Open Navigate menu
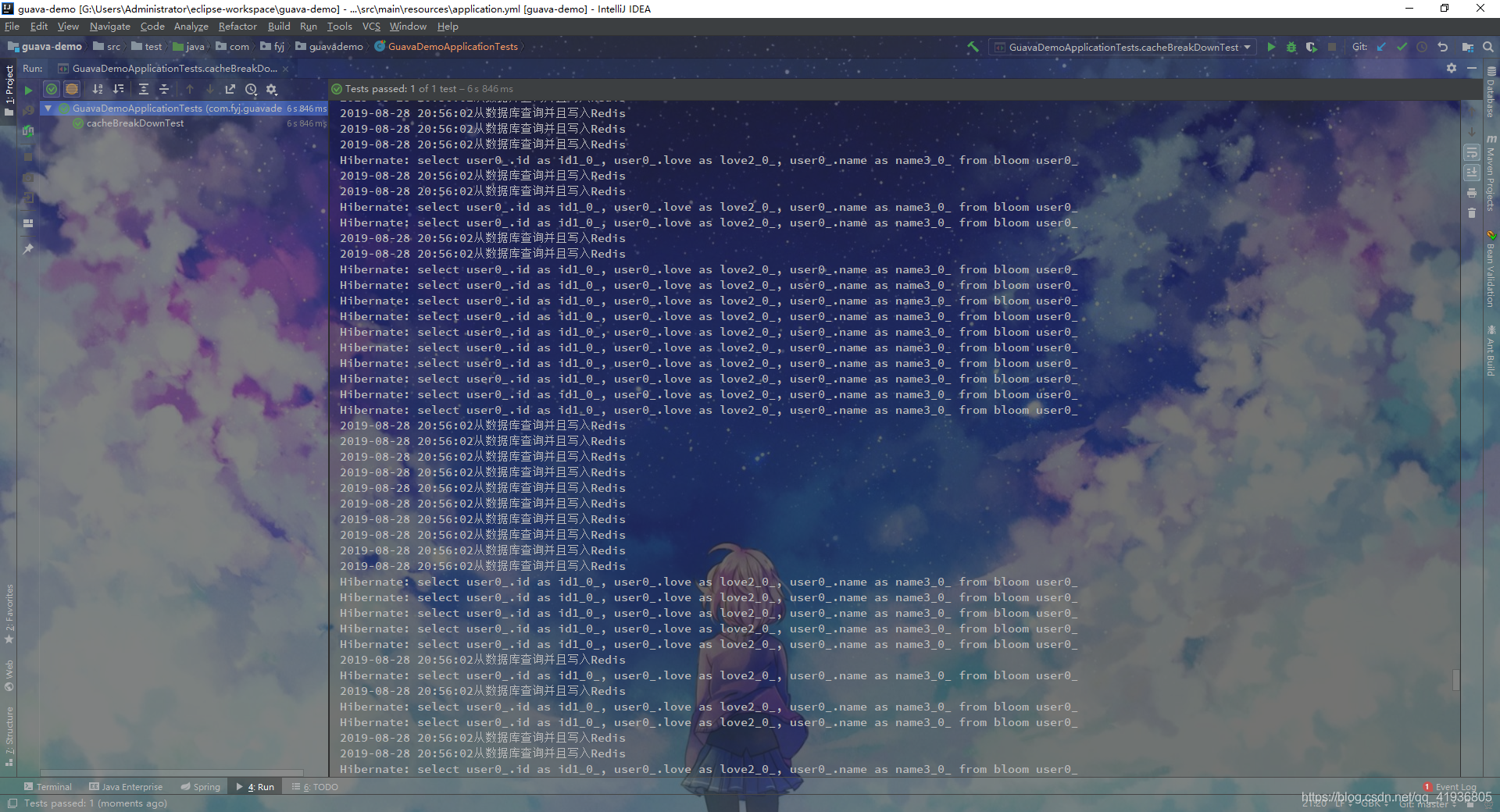The width and height of the screenshot is (1500, 812). tap(109, 27)
